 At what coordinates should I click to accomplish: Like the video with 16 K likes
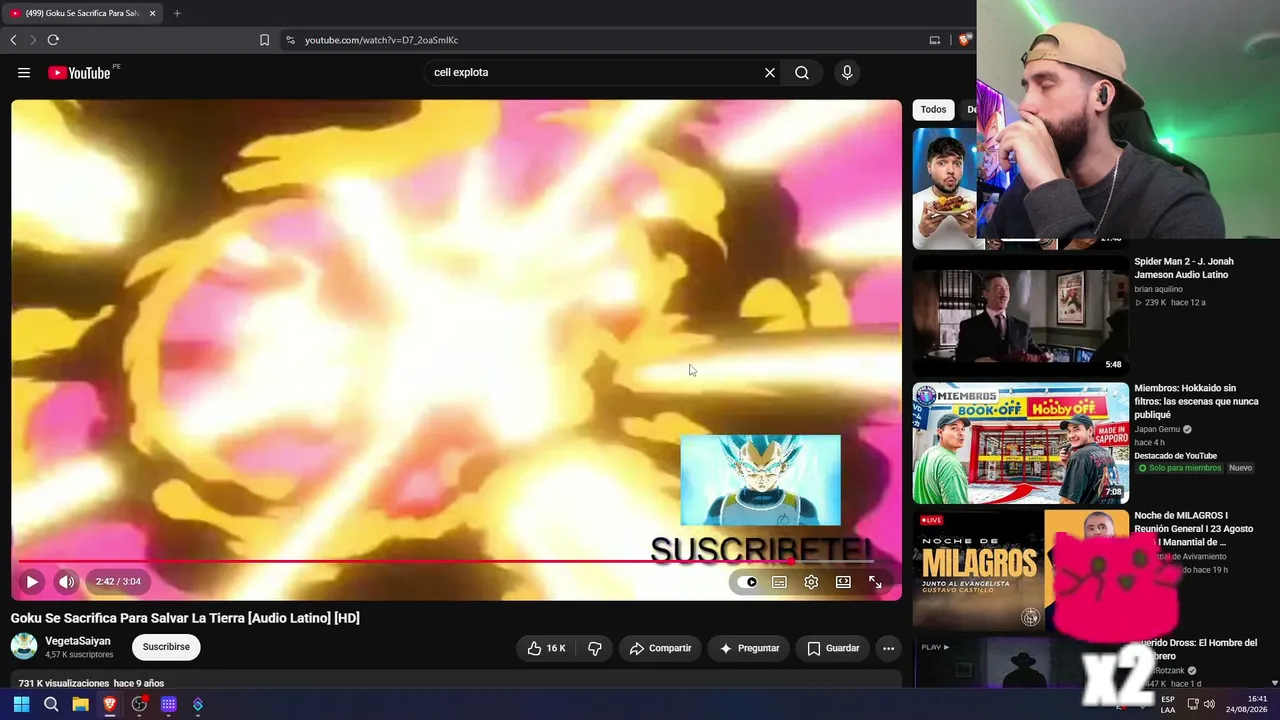(546, 648)
